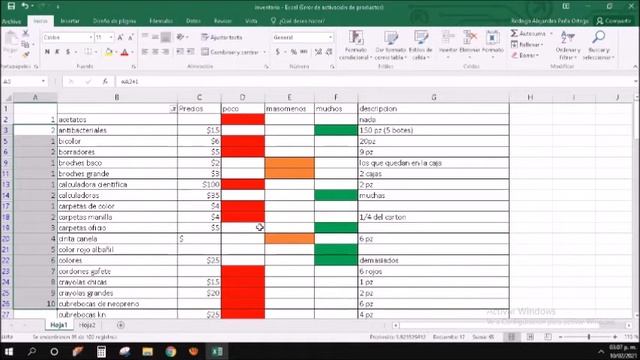
Task: Open the Combinar y centrar dropdown arrow
Action: [x=264, y=52]
